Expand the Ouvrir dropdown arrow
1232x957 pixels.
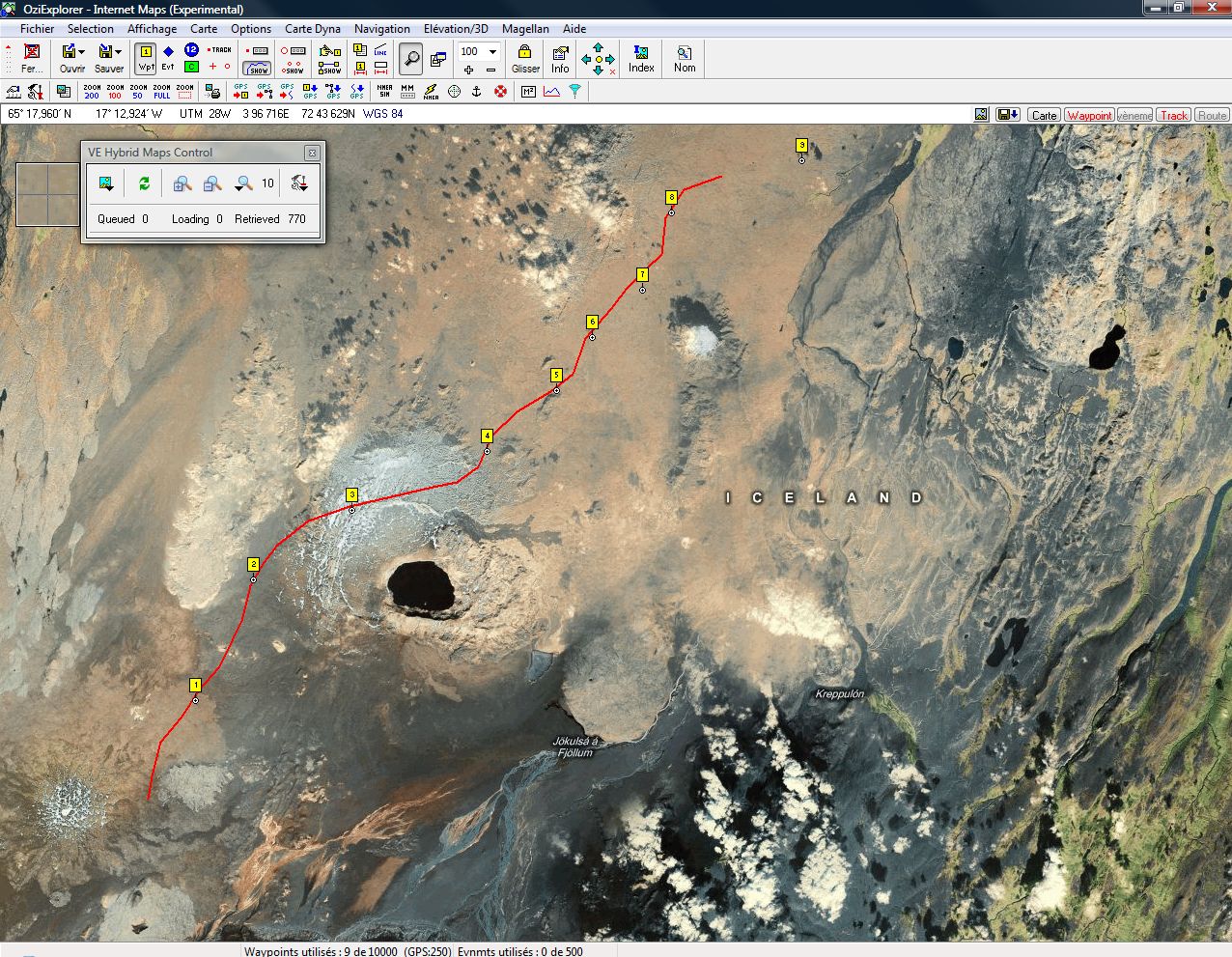pos(82,52)
